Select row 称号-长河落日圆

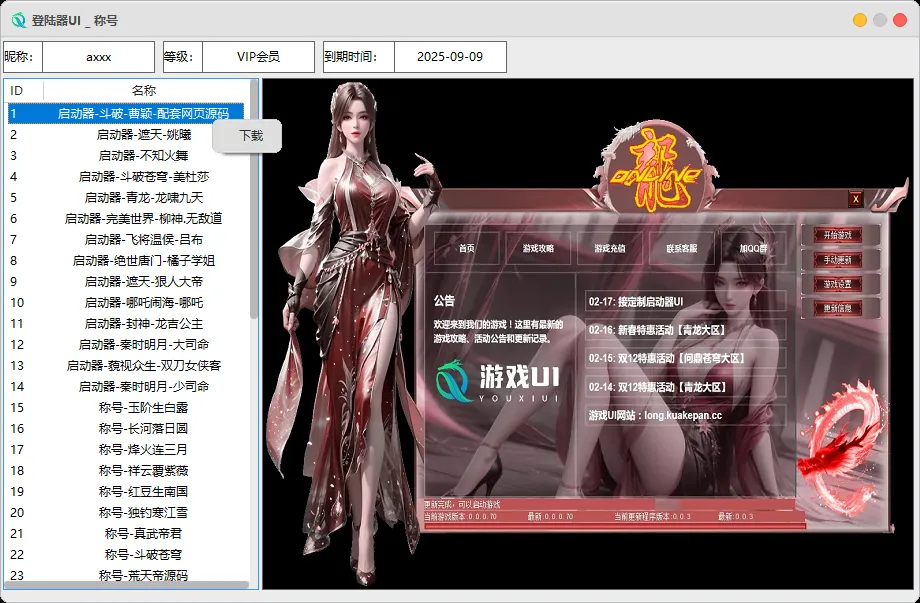point(126,429)
